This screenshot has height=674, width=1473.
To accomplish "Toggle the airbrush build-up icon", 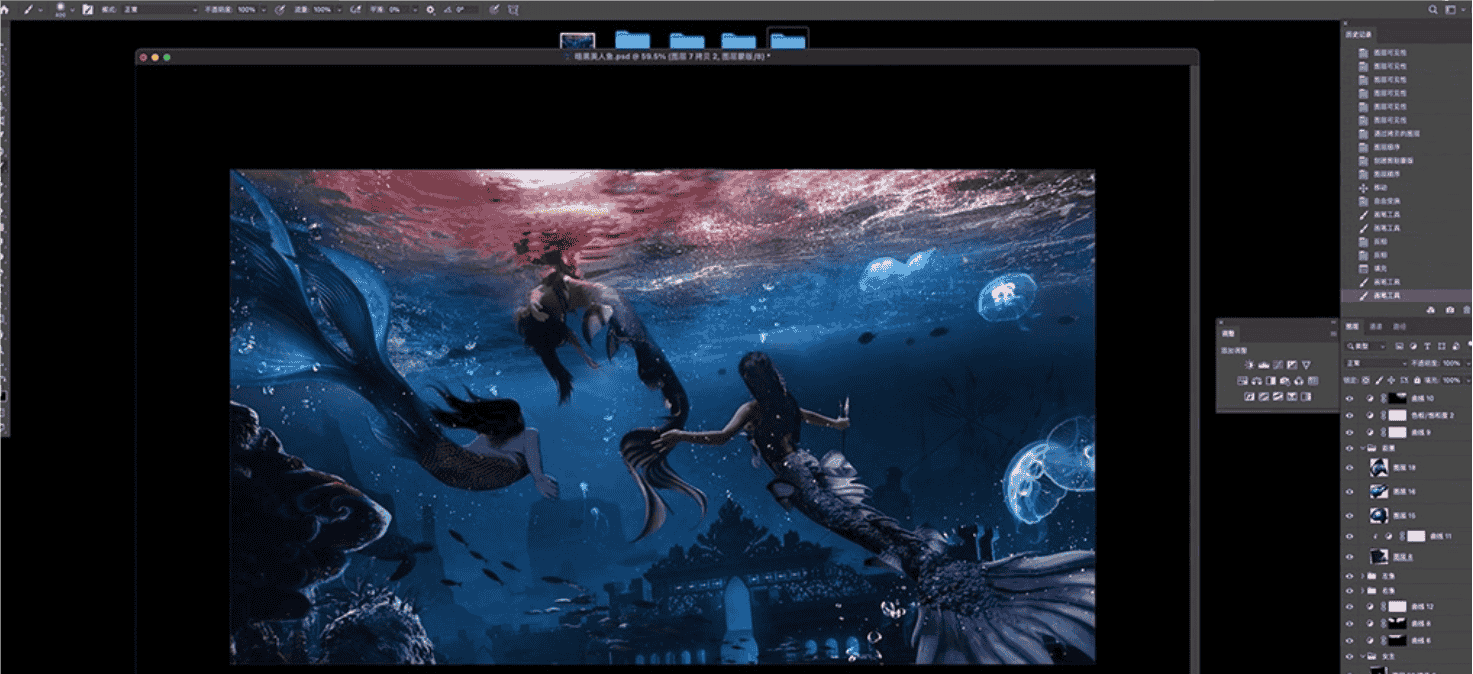I will pos(356,9).
